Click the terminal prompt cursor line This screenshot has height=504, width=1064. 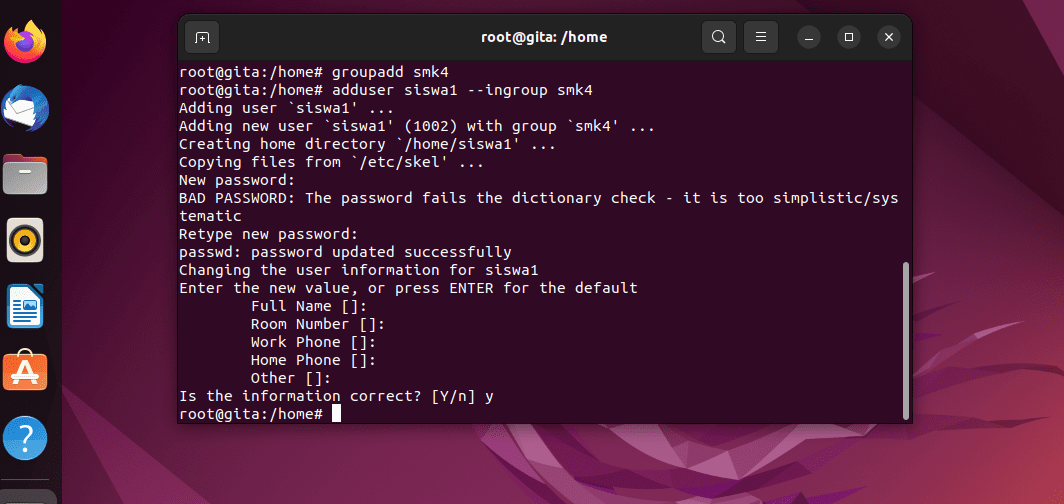click(260, 414)
